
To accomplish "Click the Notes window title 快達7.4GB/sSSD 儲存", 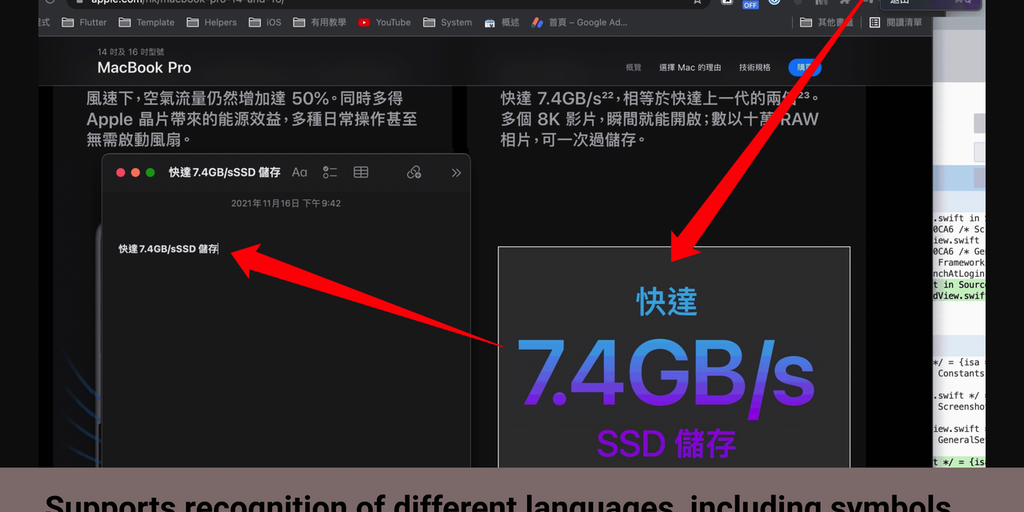I will click(225, 172).
